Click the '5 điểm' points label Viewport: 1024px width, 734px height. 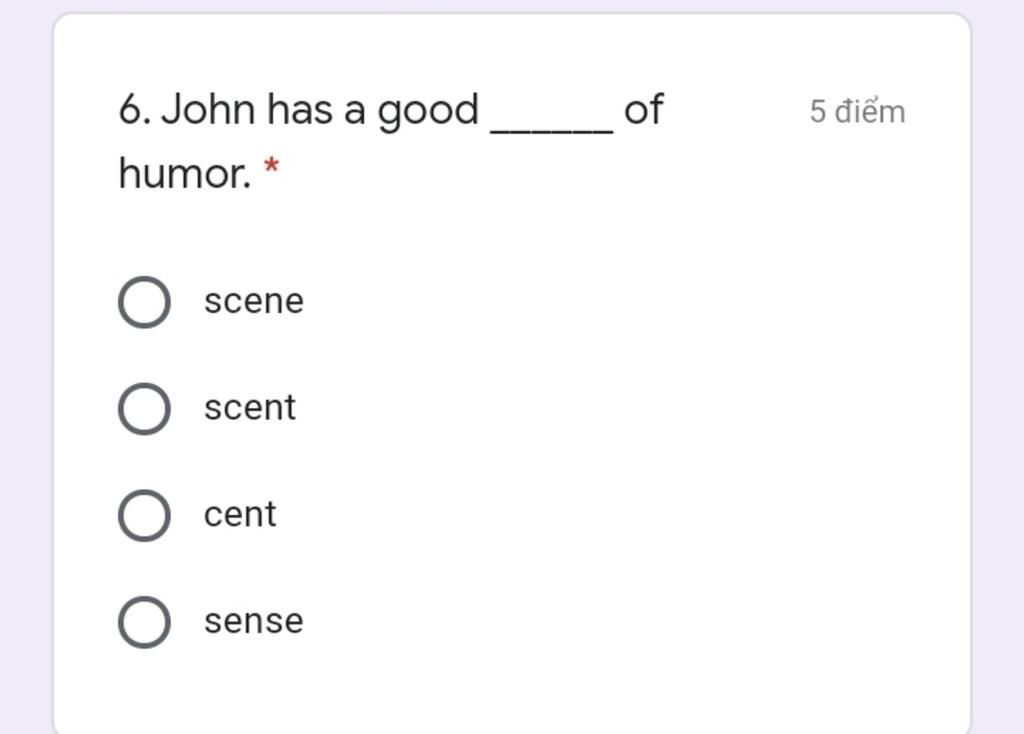857,112
